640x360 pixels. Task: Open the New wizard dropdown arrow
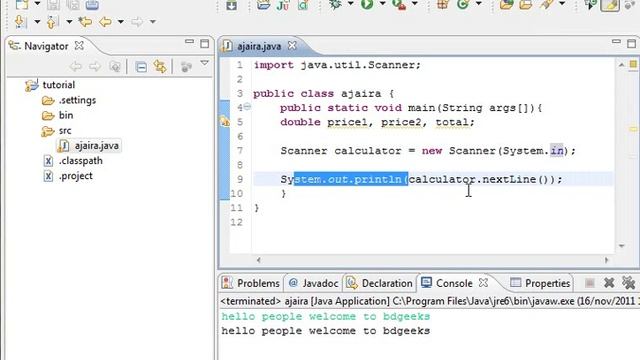(37, 4)
